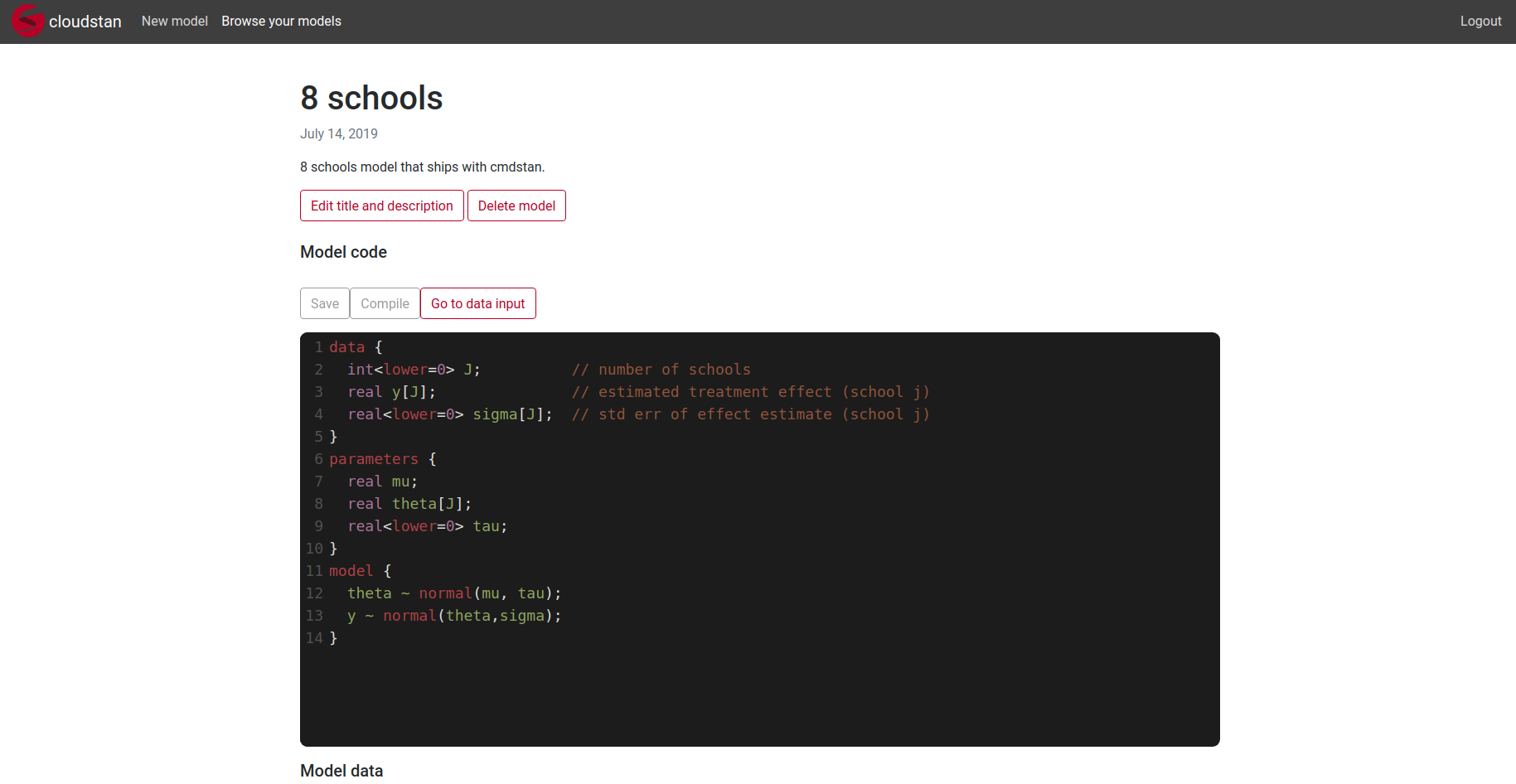Click line number 14 in the gutter
The height and width of the screenshot is (784, 1516).
pyautogui.click(x=314, y=638)
